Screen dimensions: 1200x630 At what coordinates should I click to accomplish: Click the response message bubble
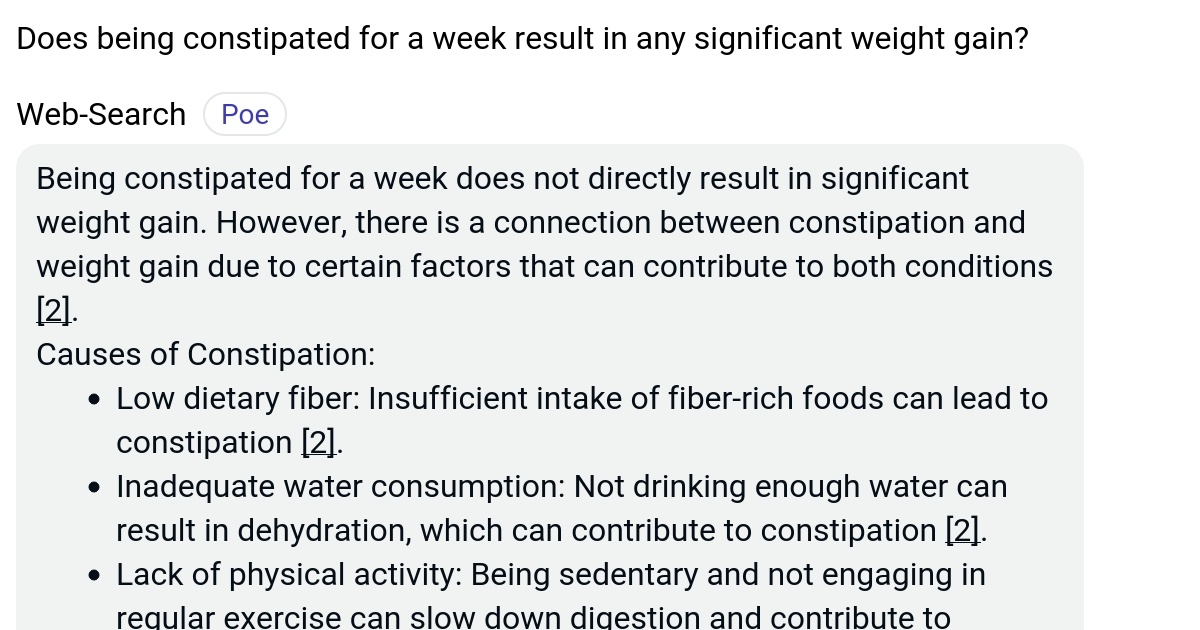click(x=550, y=390)
